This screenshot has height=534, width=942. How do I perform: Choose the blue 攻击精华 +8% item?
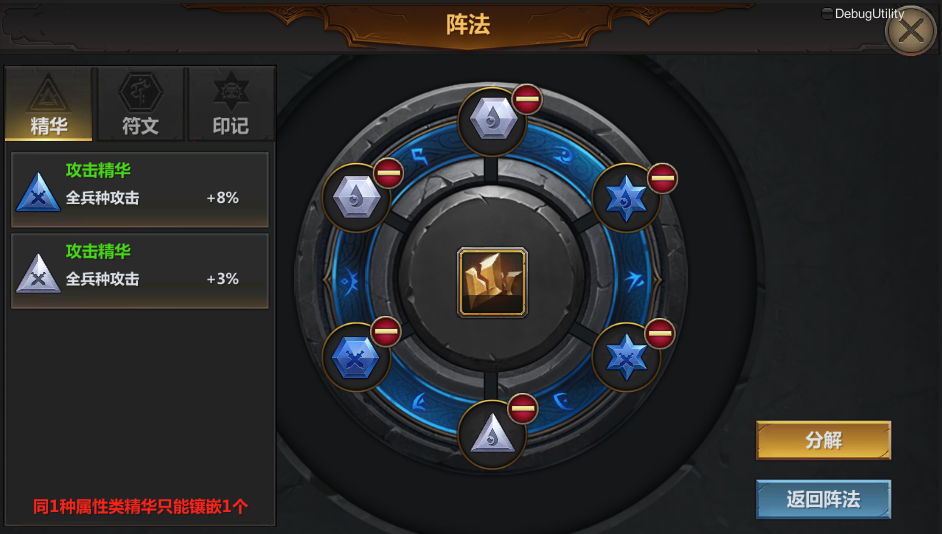point(140,189)
